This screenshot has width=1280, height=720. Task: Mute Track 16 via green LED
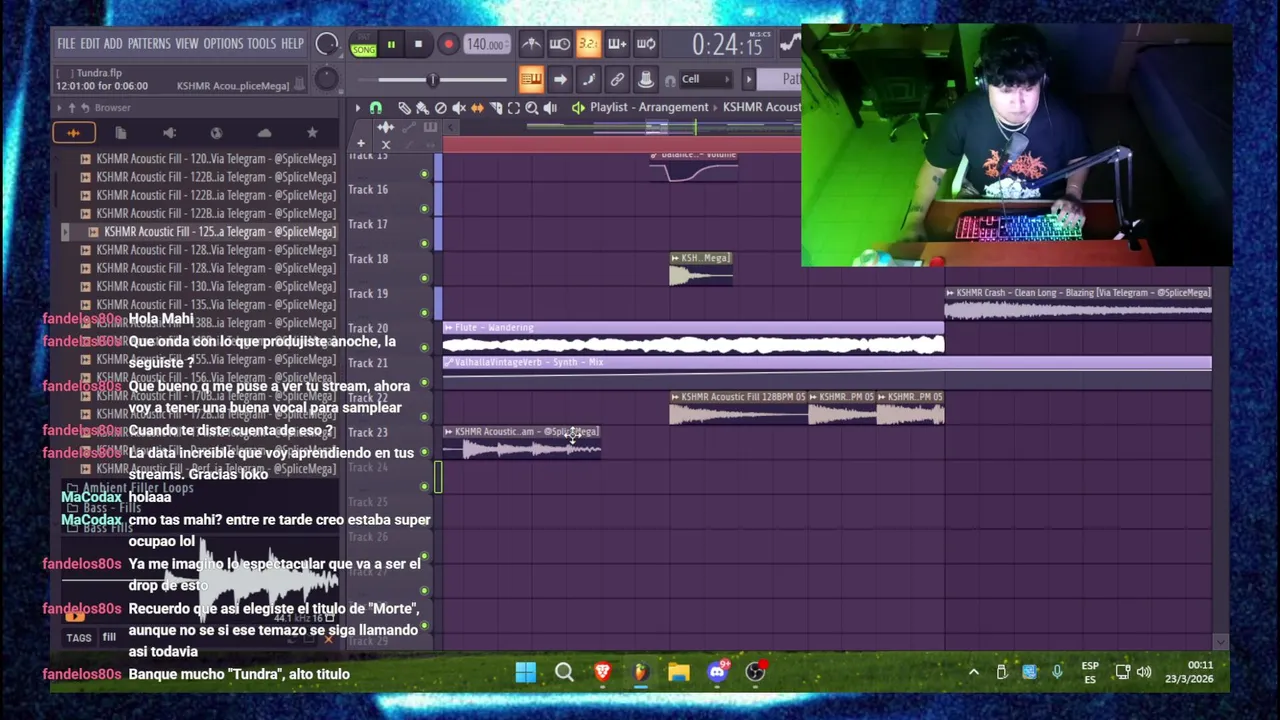(x=424, y=209)
